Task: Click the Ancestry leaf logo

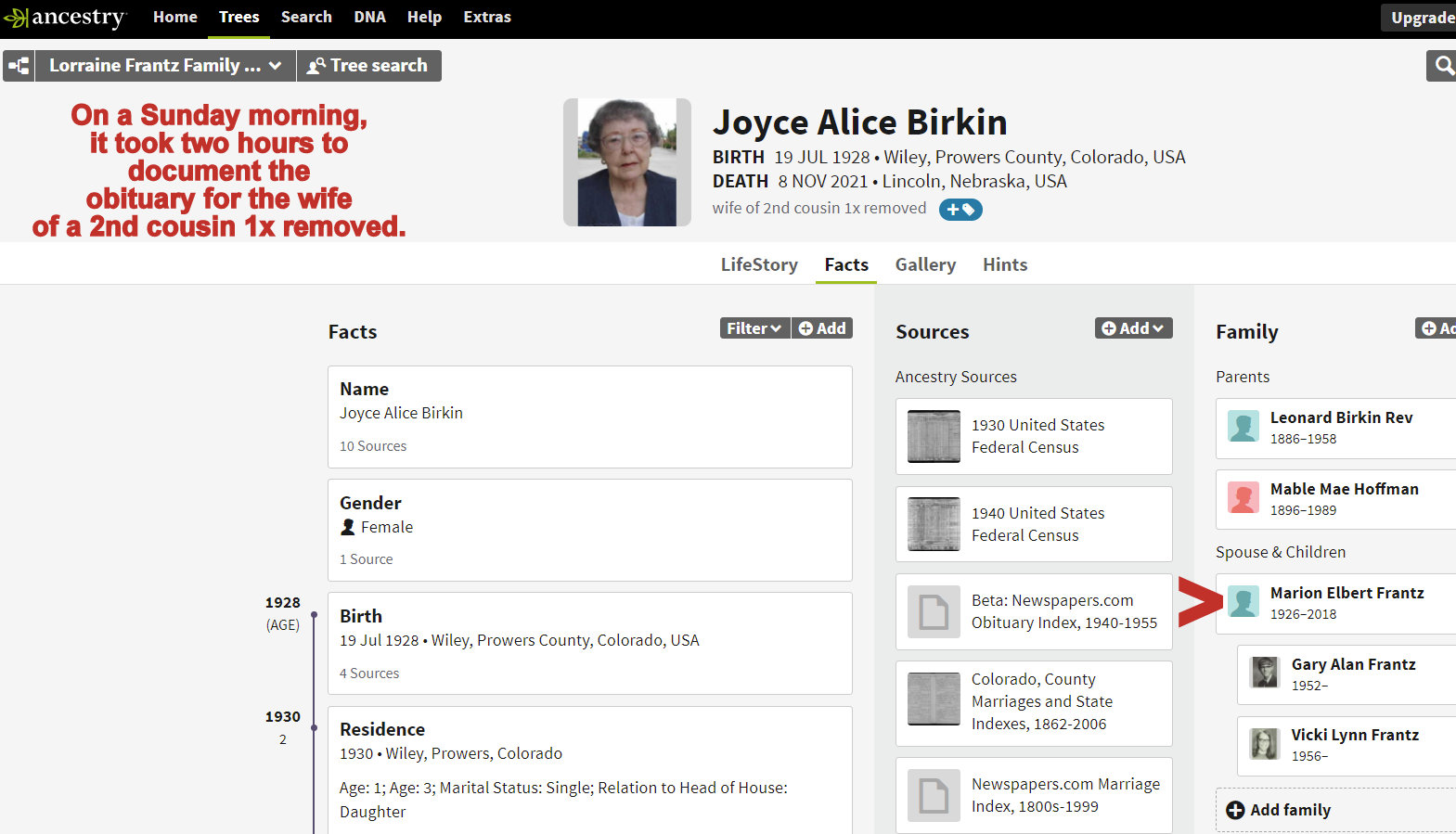Action: coord(16,18)
